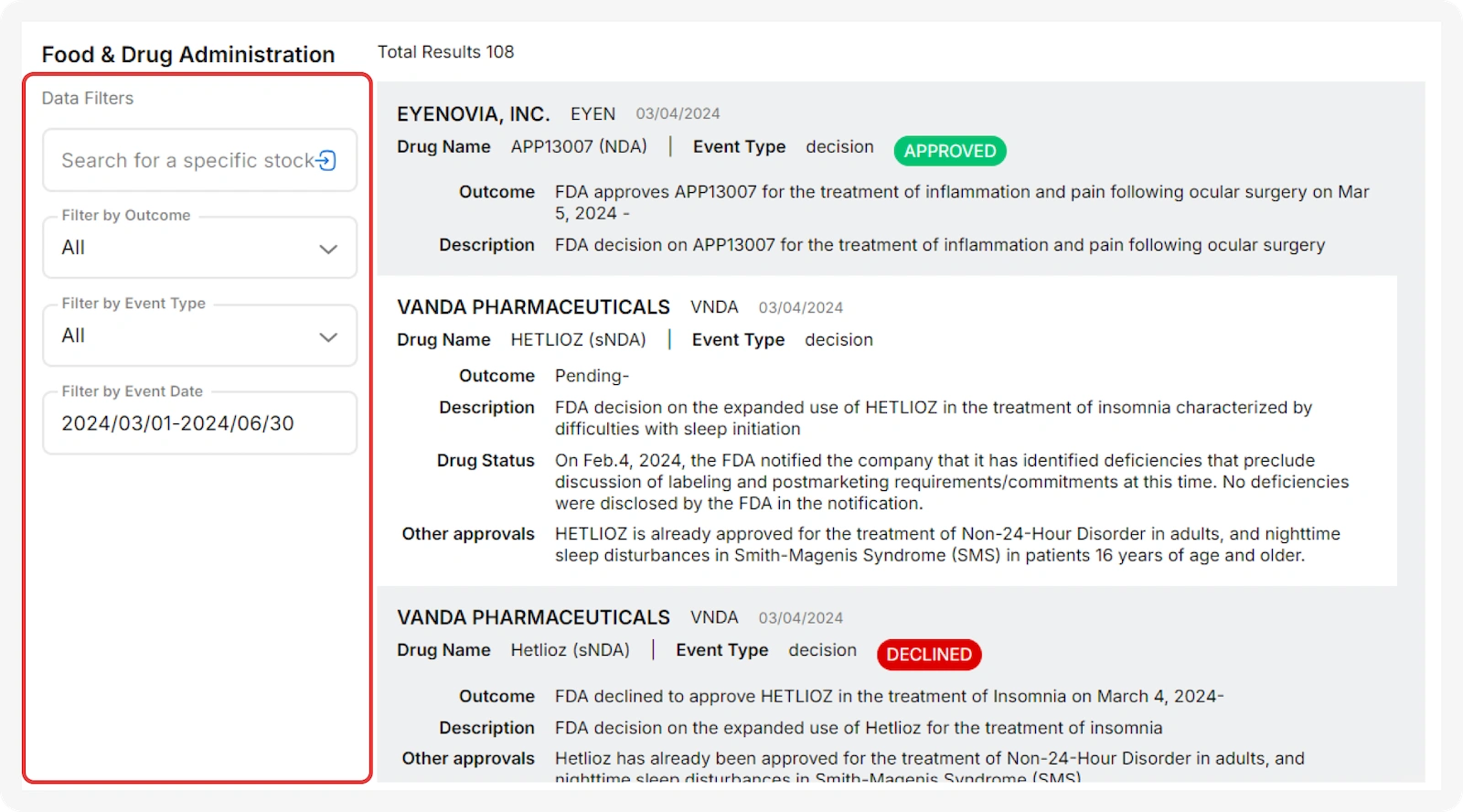Select the APP13007 (NDA) drug name

pyautogui.click(x=578, y=147)
